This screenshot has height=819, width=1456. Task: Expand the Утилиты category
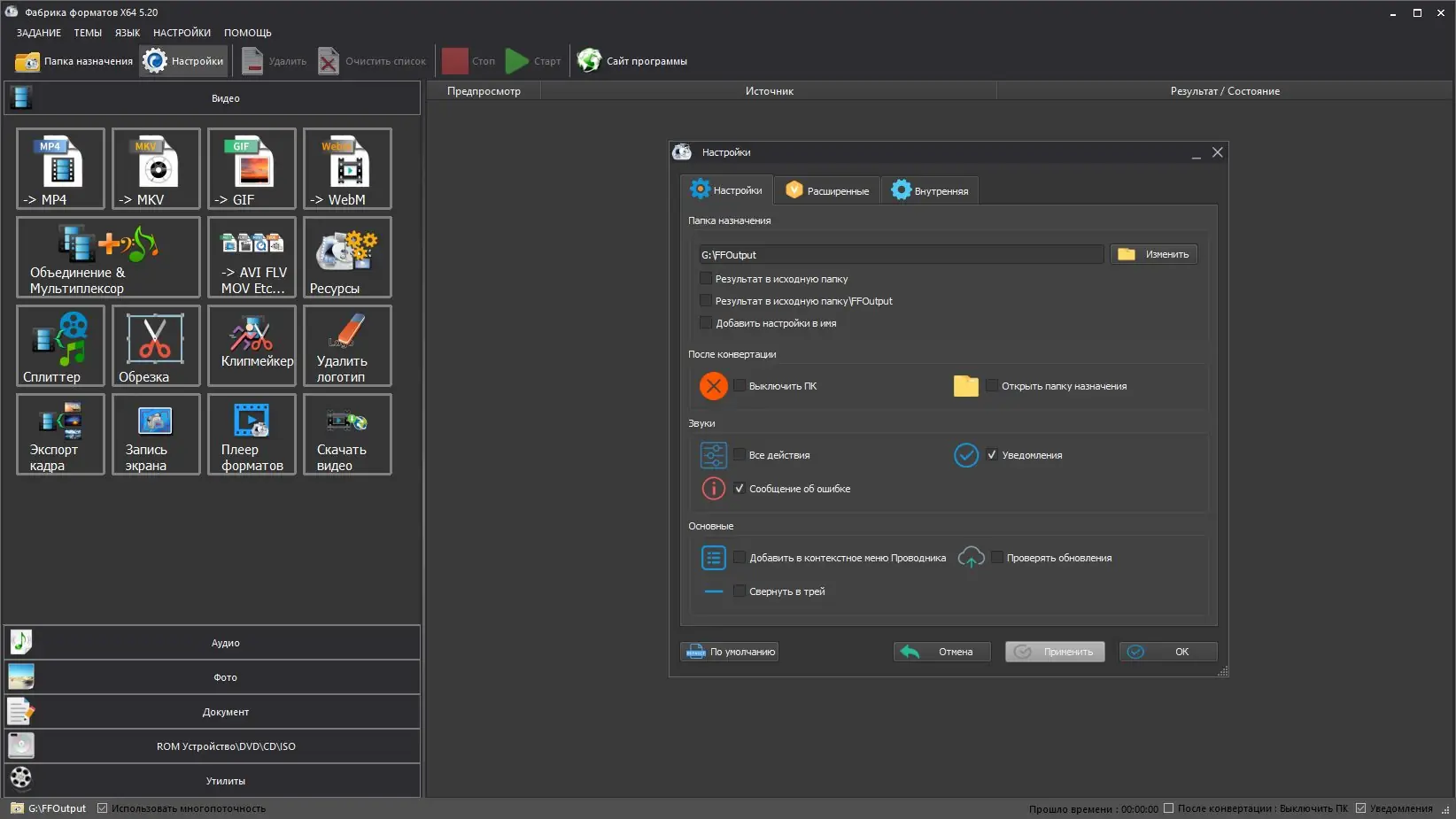click(x=213, y=781)
